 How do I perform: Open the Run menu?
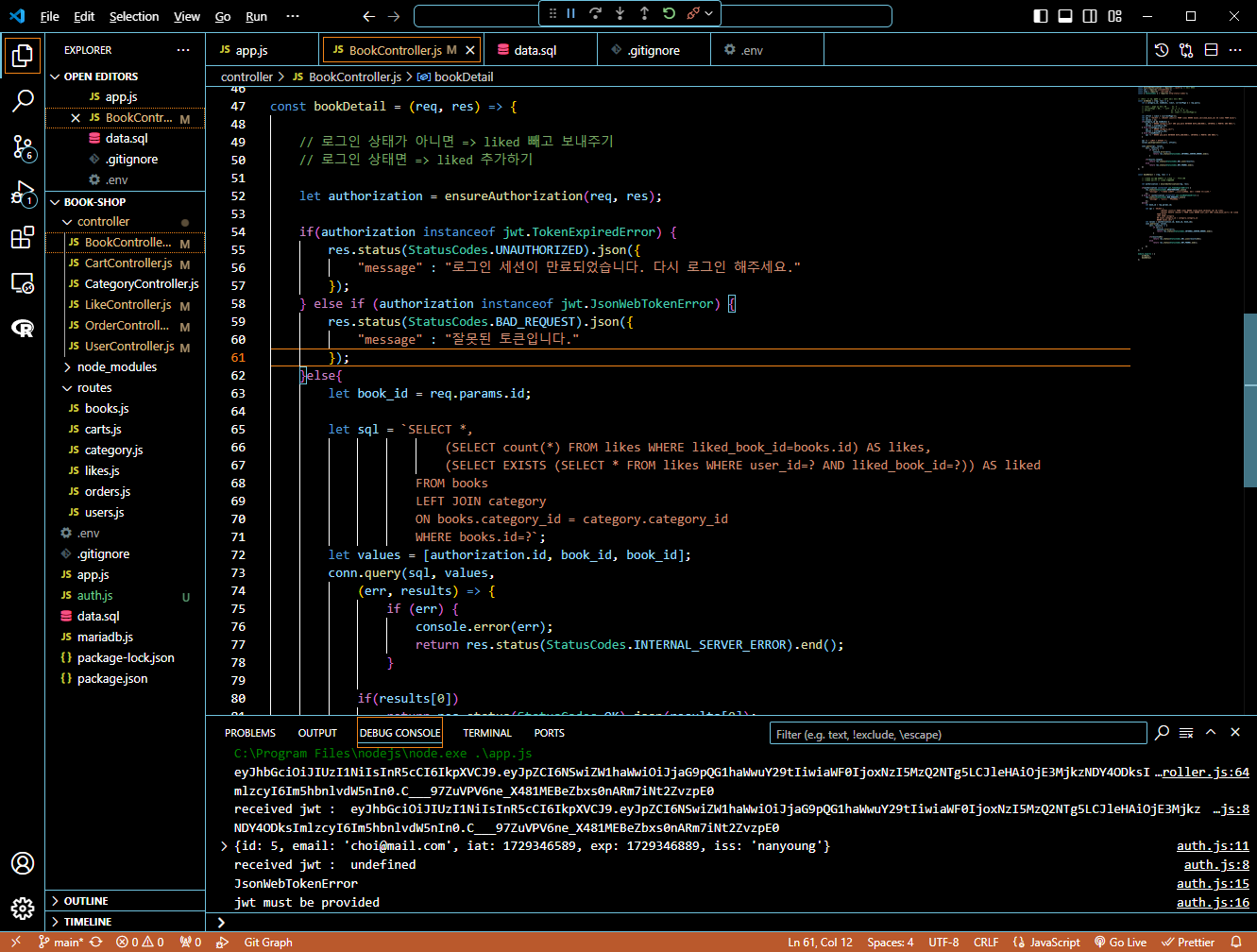(256, 16)
